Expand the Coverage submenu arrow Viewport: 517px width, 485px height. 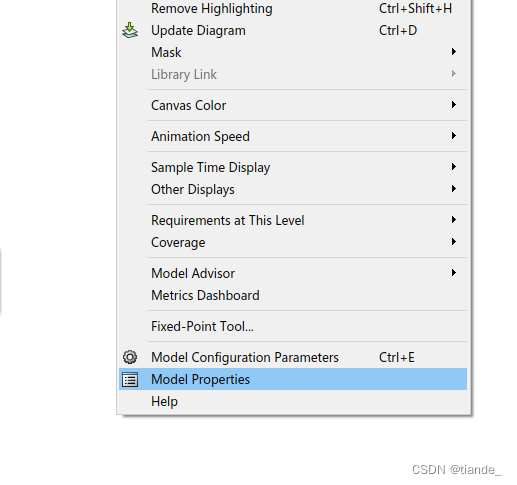(x=453, y=242)
